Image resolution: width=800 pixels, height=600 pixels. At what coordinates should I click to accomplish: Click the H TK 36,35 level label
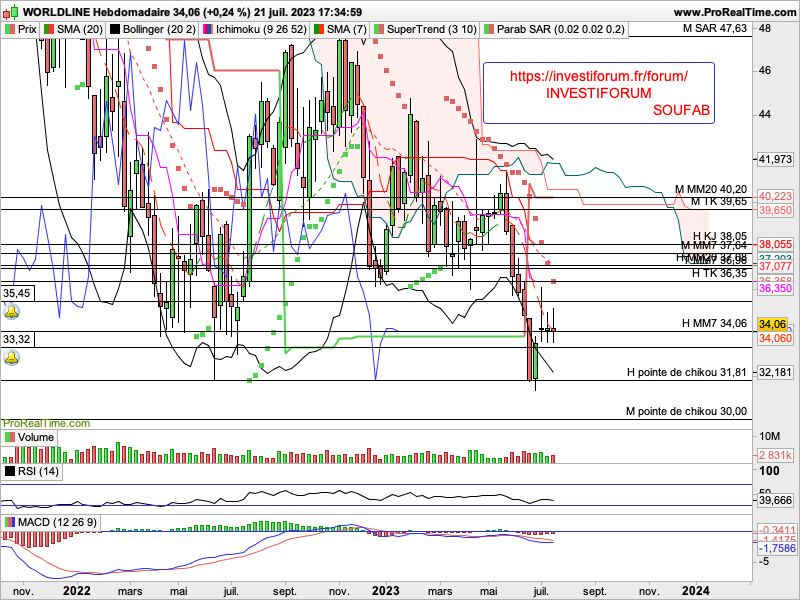pyautogui.click(x=719, y=273)
